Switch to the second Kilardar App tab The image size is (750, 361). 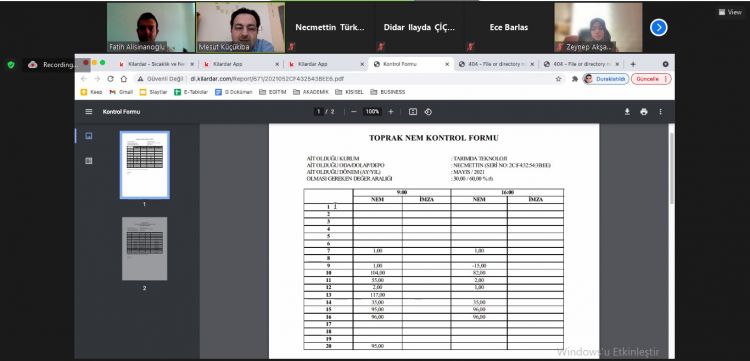click(241, 64)
